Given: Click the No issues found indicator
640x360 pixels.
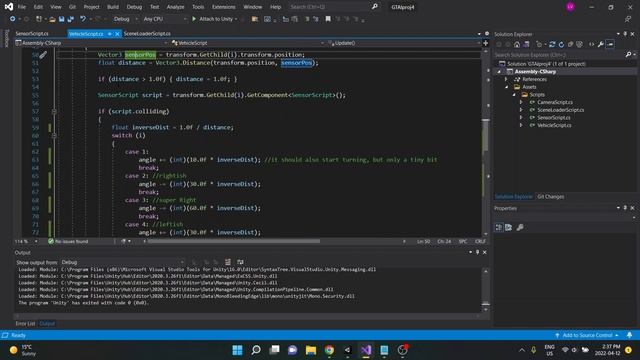Looking at the screenshot, I should pos(68,242).
